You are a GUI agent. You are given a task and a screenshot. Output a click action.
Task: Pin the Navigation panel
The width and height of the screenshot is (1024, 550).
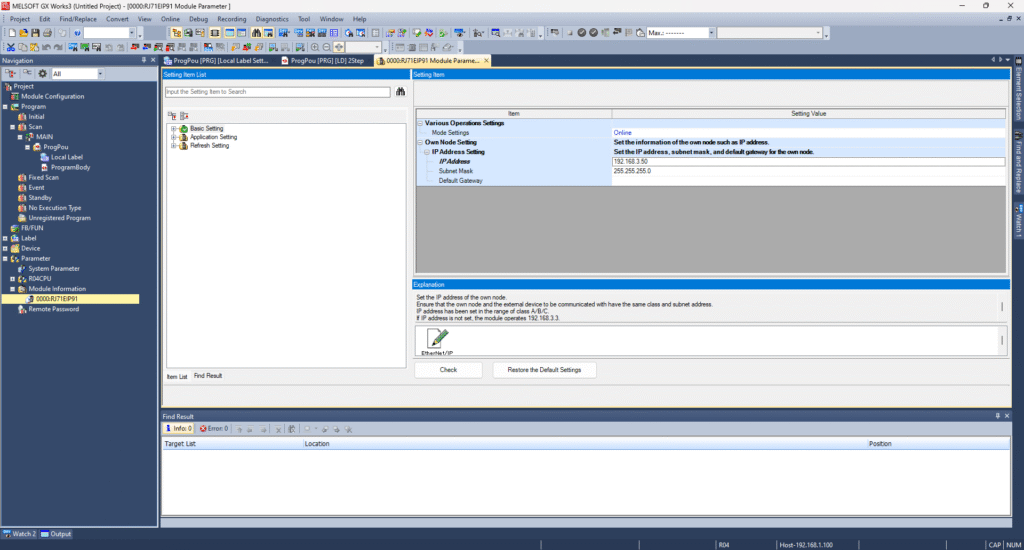144,60
